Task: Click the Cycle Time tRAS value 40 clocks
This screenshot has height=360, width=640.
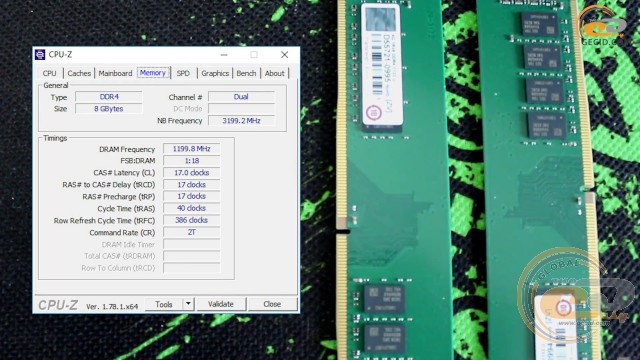Action: 191,208
